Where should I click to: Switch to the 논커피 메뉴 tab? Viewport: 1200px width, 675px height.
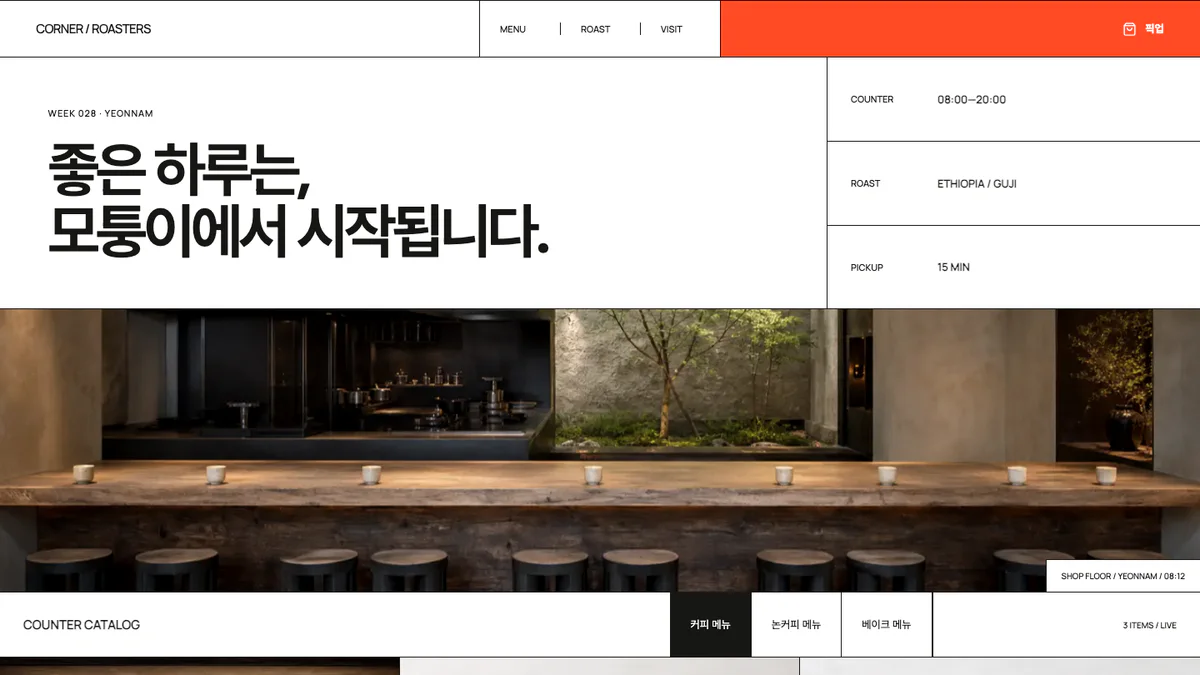click(x=796, y=625)
